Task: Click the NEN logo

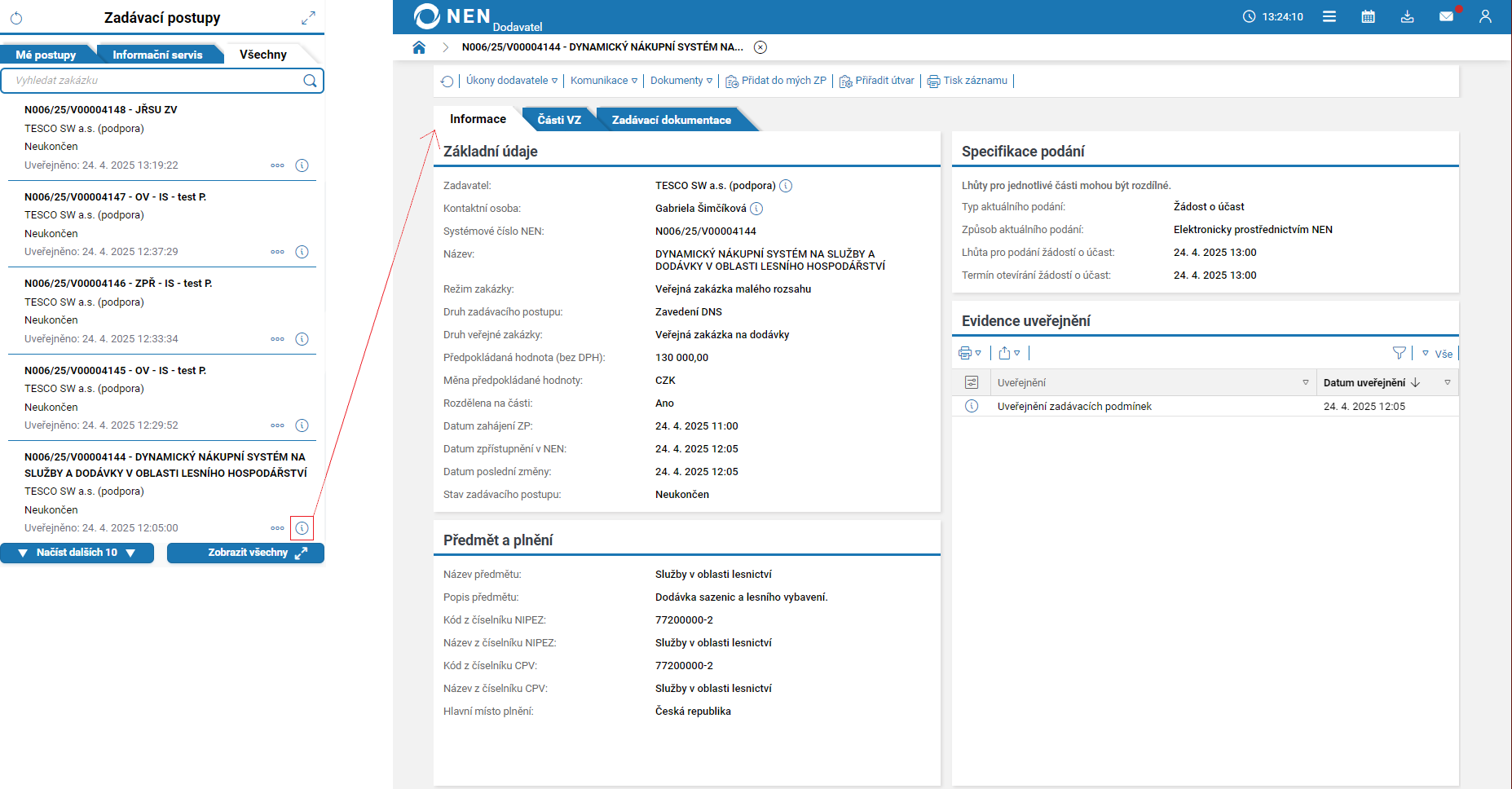Action: tap(452, 16)
